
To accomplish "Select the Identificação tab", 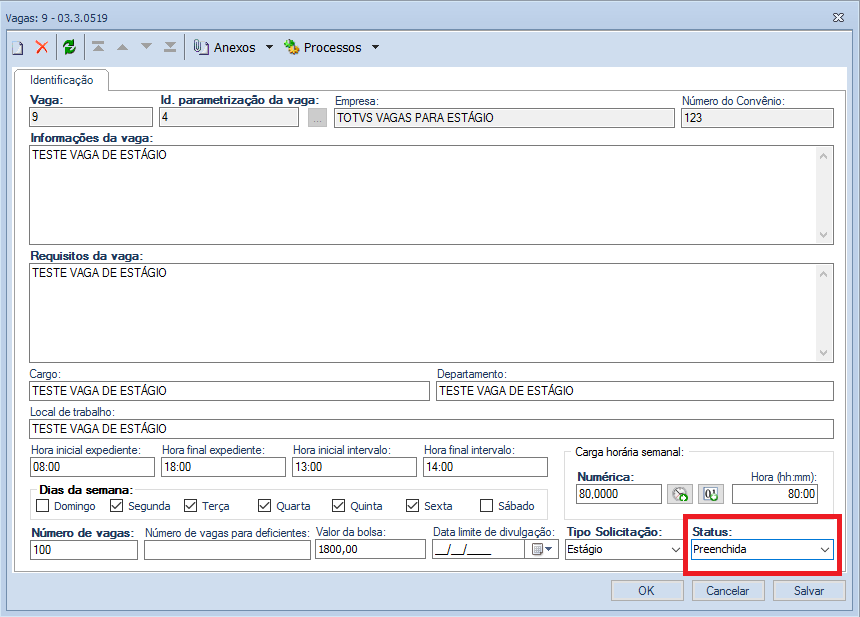I will coord(61,80).
